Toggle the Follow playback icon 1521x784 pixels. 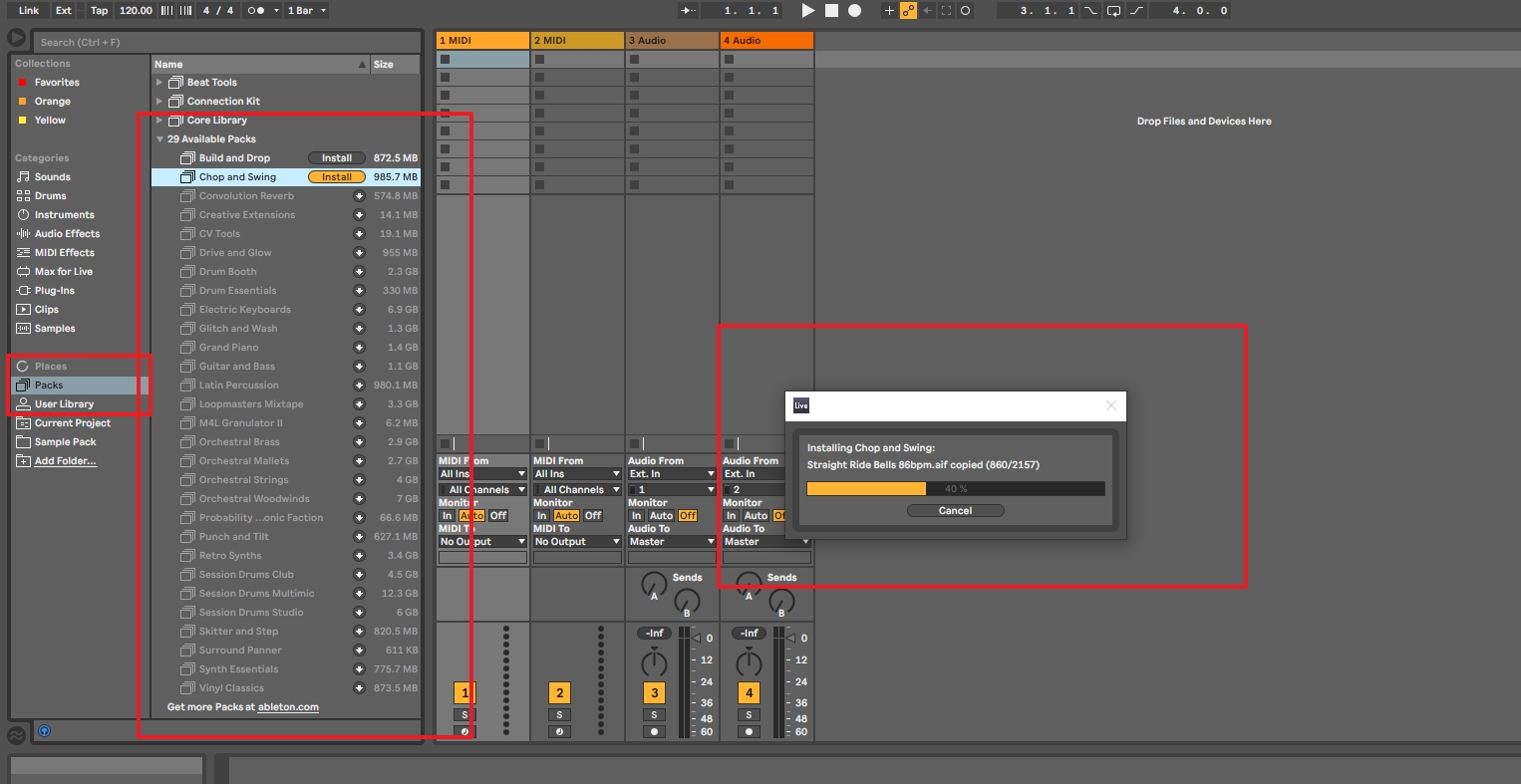coord(689,10)
